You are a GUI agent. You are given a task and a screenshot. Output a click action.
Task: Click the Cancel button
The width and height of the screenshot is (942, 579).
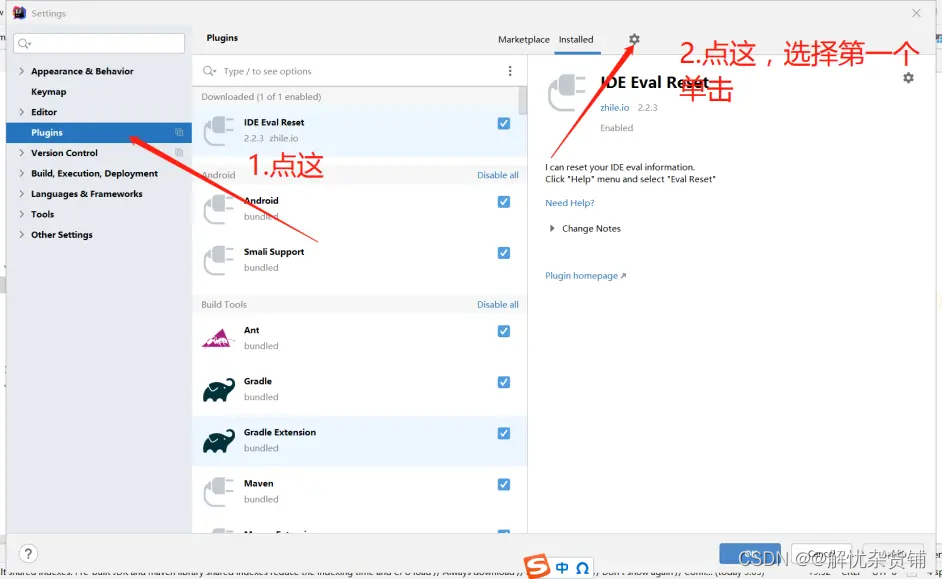click(x=821, y=554)
